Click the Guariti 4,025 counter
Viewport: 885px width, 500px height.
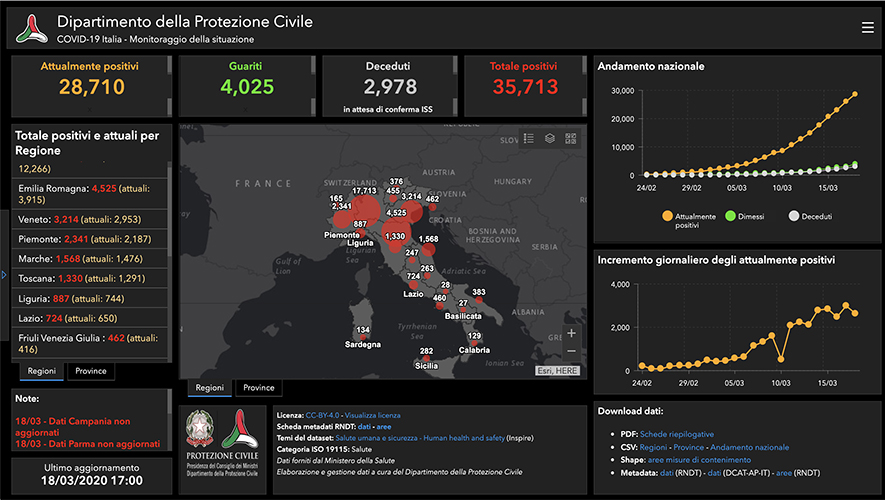[x=247, y=86]
